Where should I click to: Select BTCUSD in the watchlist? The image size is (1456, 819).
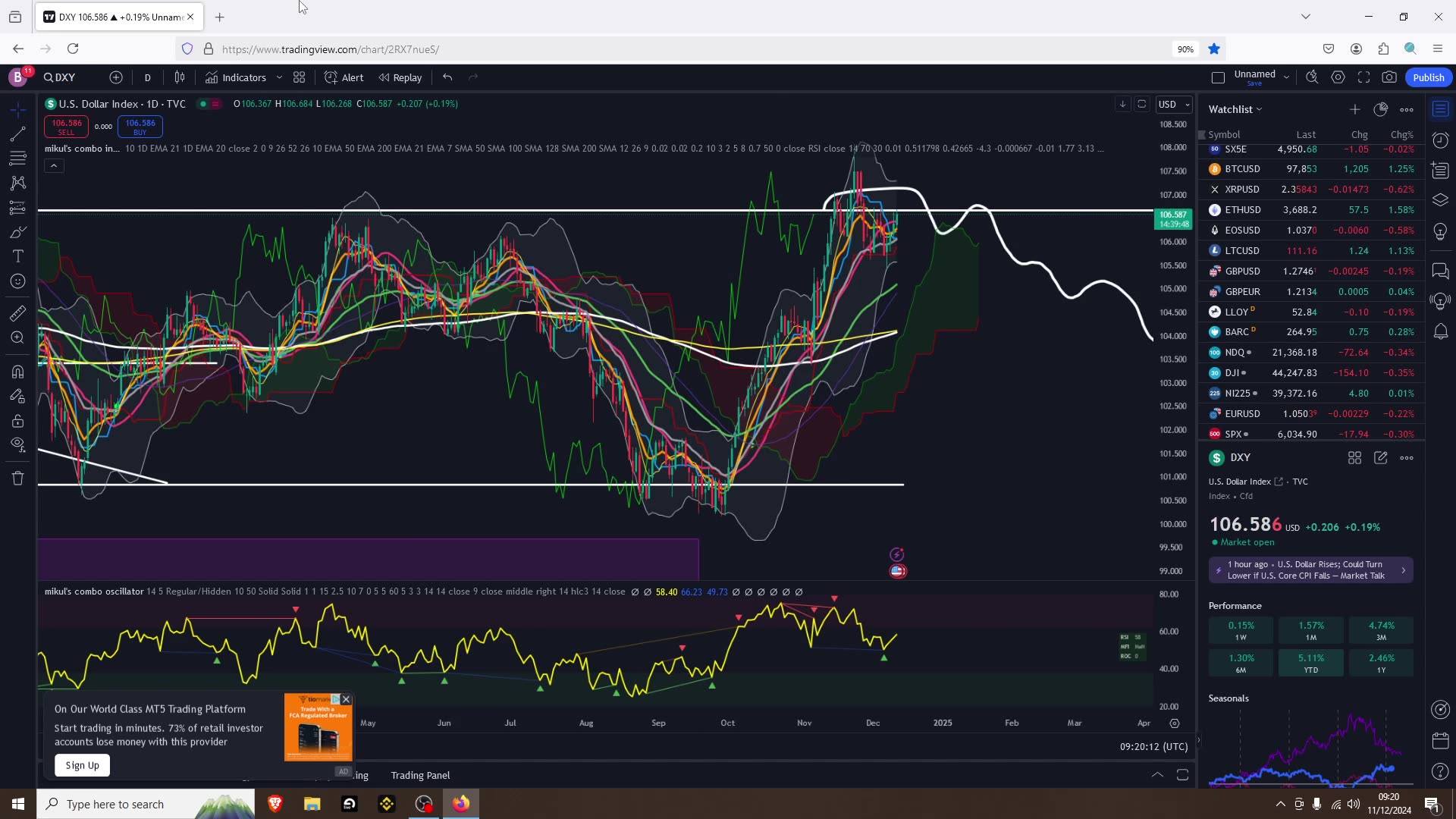(1241, 169)
